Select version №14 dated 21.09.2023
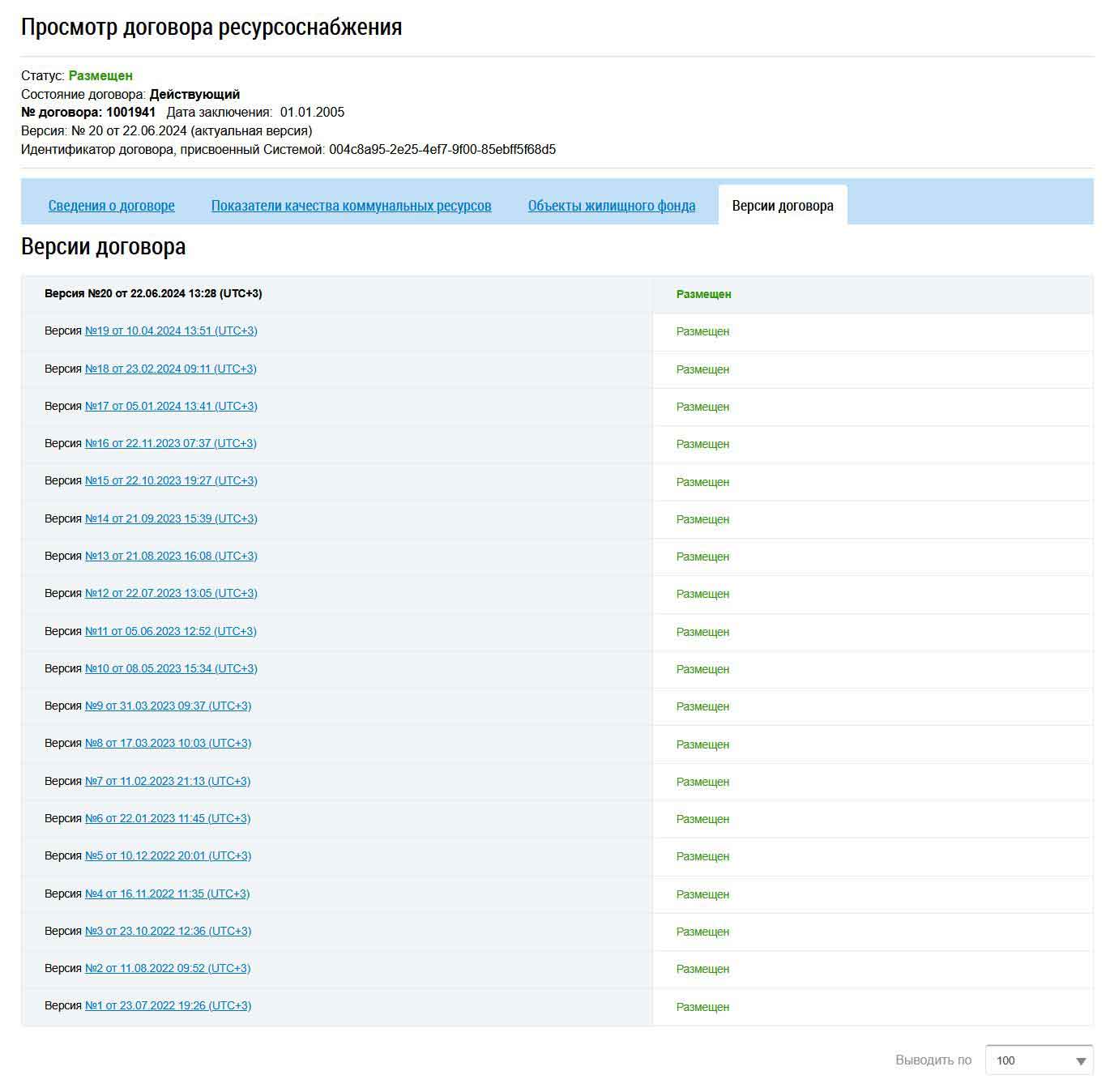This screenshot has height=1092, width=1110. pos(171,518)
